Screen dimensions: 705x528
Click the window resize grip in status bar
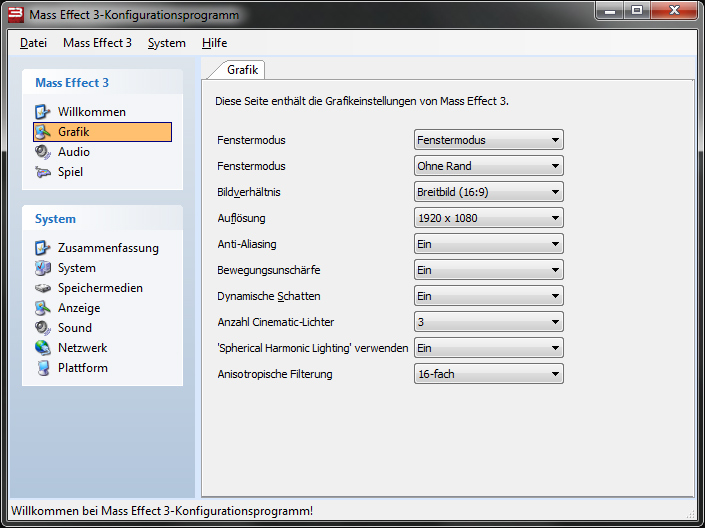tap(691, 514)
